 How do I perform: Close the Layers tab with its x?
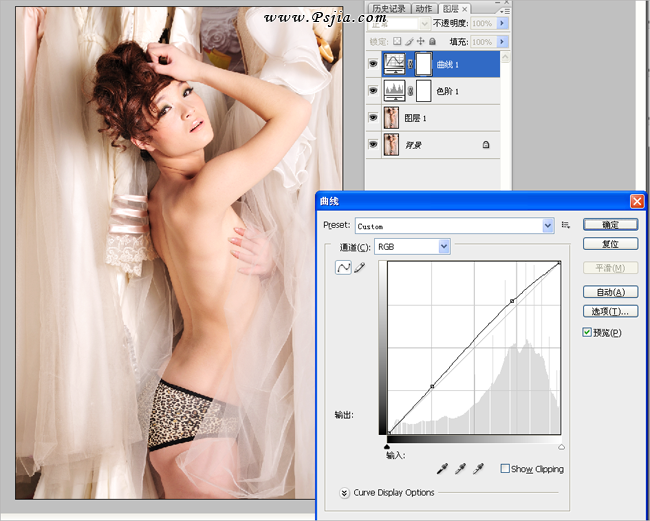(465, 9)
